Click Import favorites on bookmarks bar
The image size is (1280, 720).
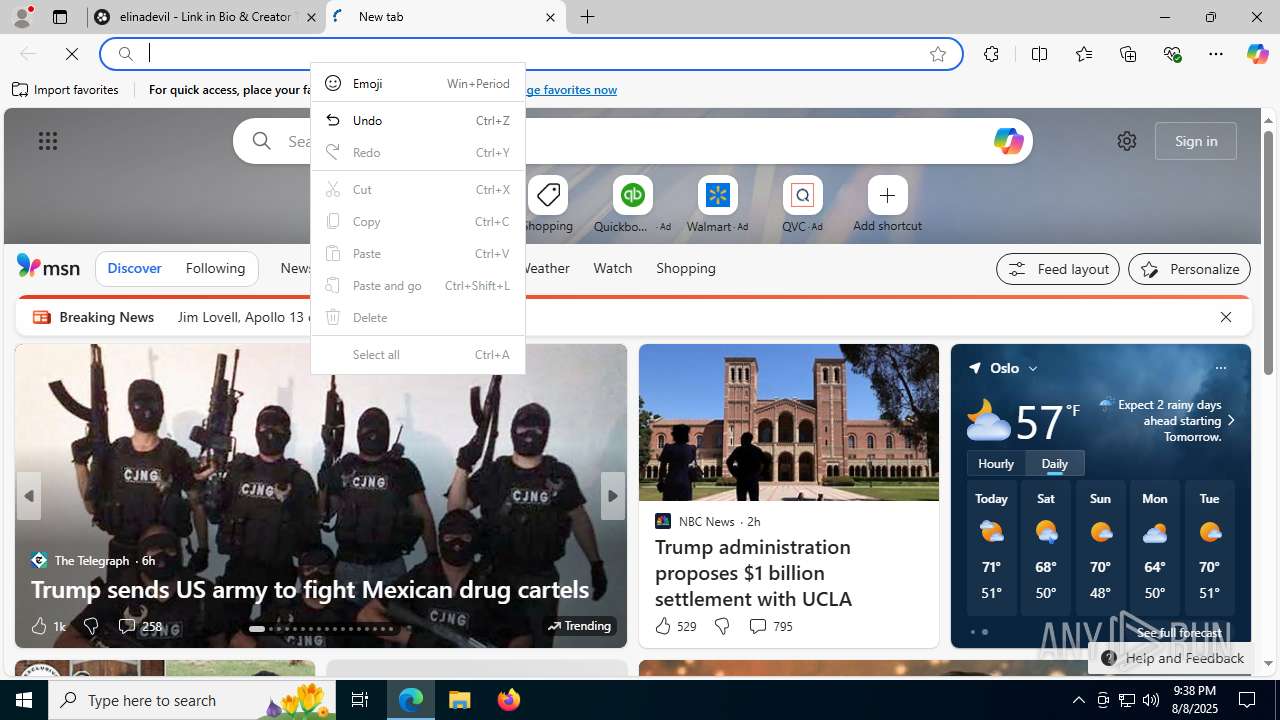click(65, 90)
